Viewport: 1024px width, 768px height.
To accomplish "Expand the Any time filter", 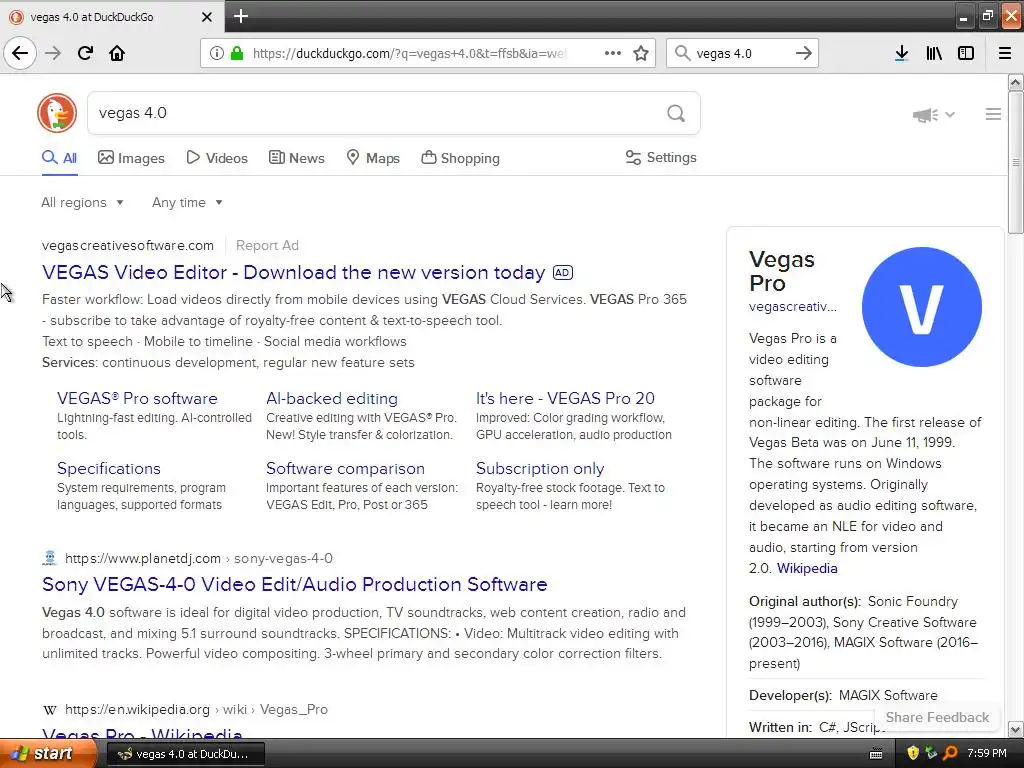I will click(187, 202).
